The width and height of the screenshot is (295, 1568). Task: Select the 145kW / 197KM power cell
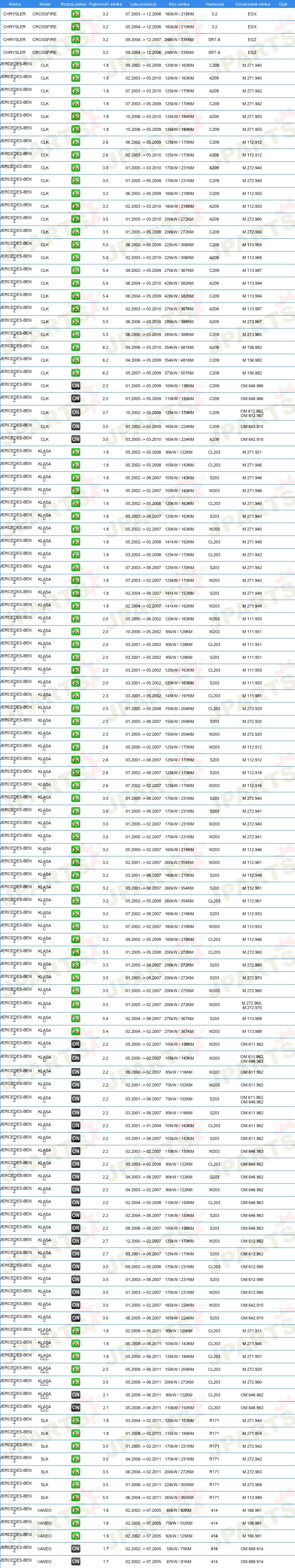[x=179, y=696]
